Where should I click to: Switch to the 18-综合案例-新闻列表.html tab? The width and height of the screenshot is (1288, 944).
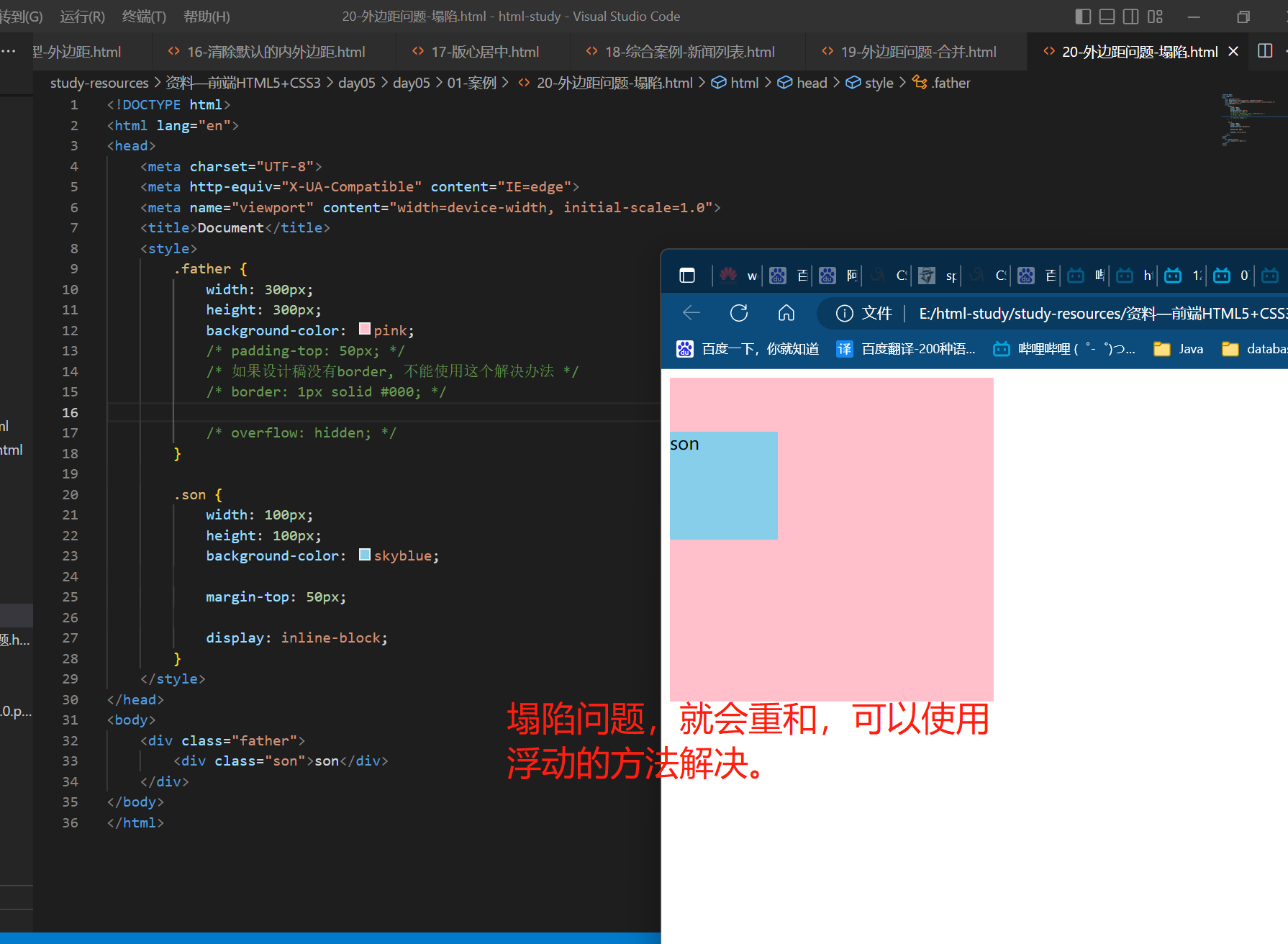click(688, 52)
